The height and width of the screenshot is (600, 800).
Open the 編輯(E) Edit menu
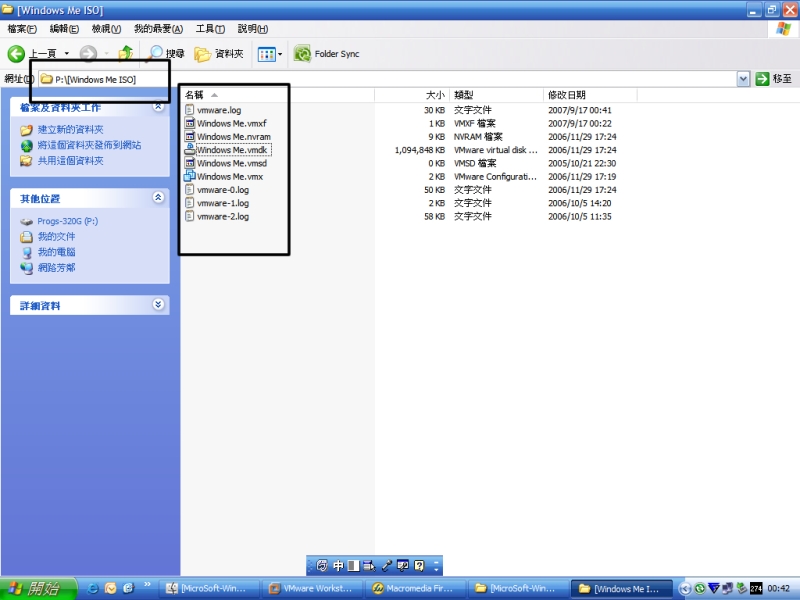tap(64, 29)
